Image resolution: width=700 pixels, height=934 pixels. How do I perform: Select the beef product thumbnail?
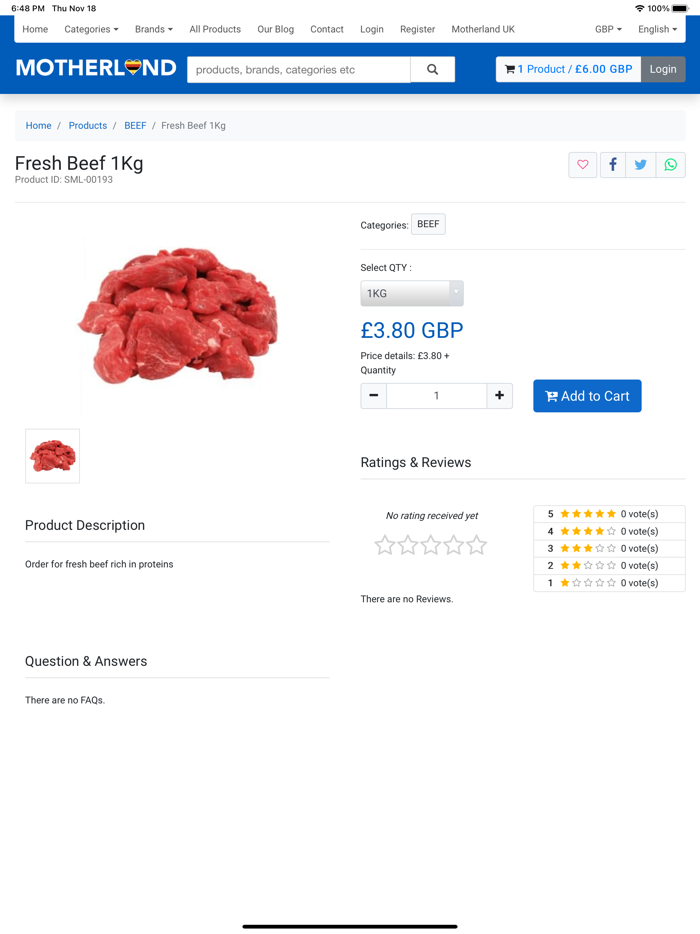point(52,456)
